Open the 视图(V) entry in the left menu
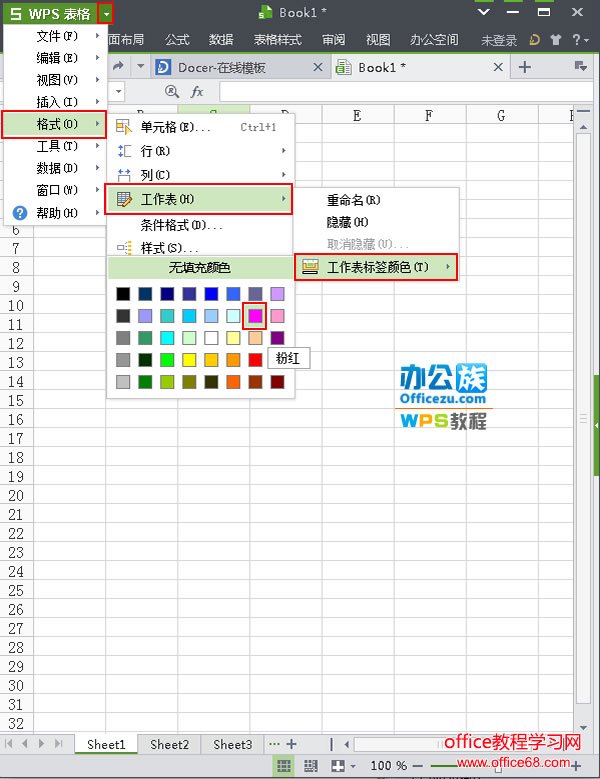The width and height of the screenshot is (600, 779). [x=55, y=79]
